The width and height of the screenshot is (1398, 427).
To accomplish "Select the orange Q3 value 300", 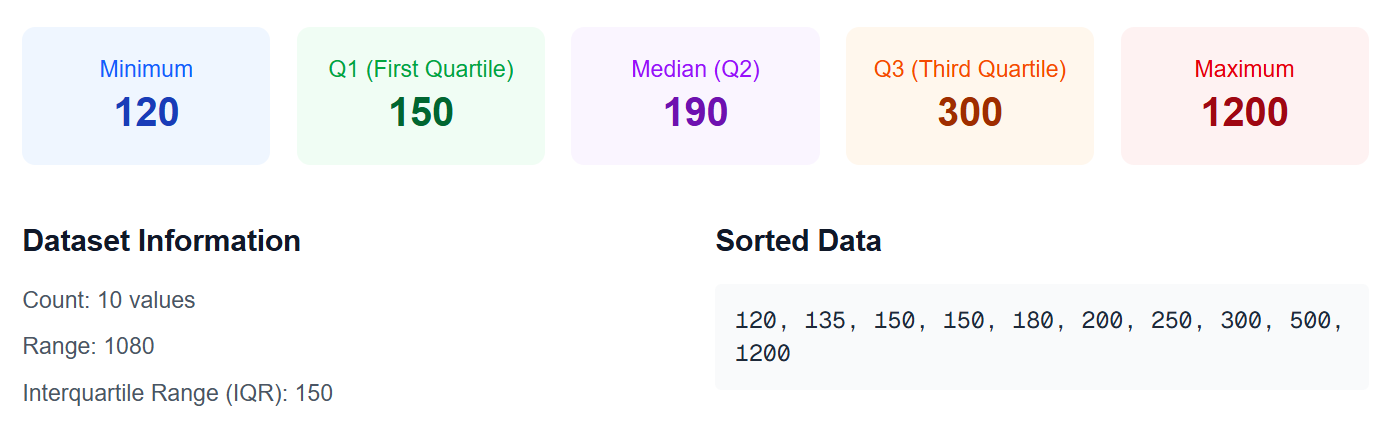I will pos(970,112).
